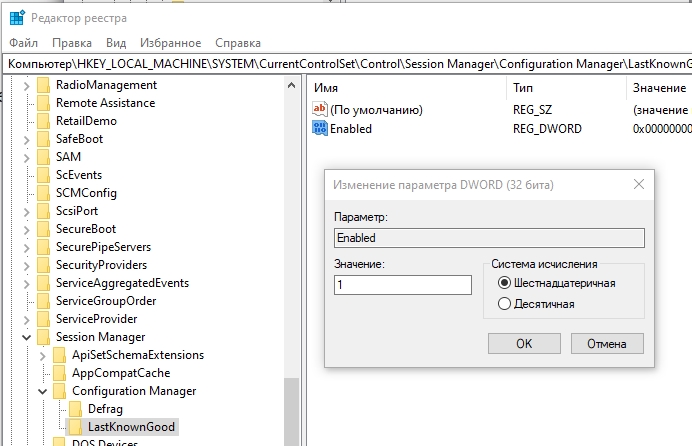The height and width of the screenshot is (446, 692).
Task: Click the Значение input field in dialog
Action: click(x=402, y=285)
